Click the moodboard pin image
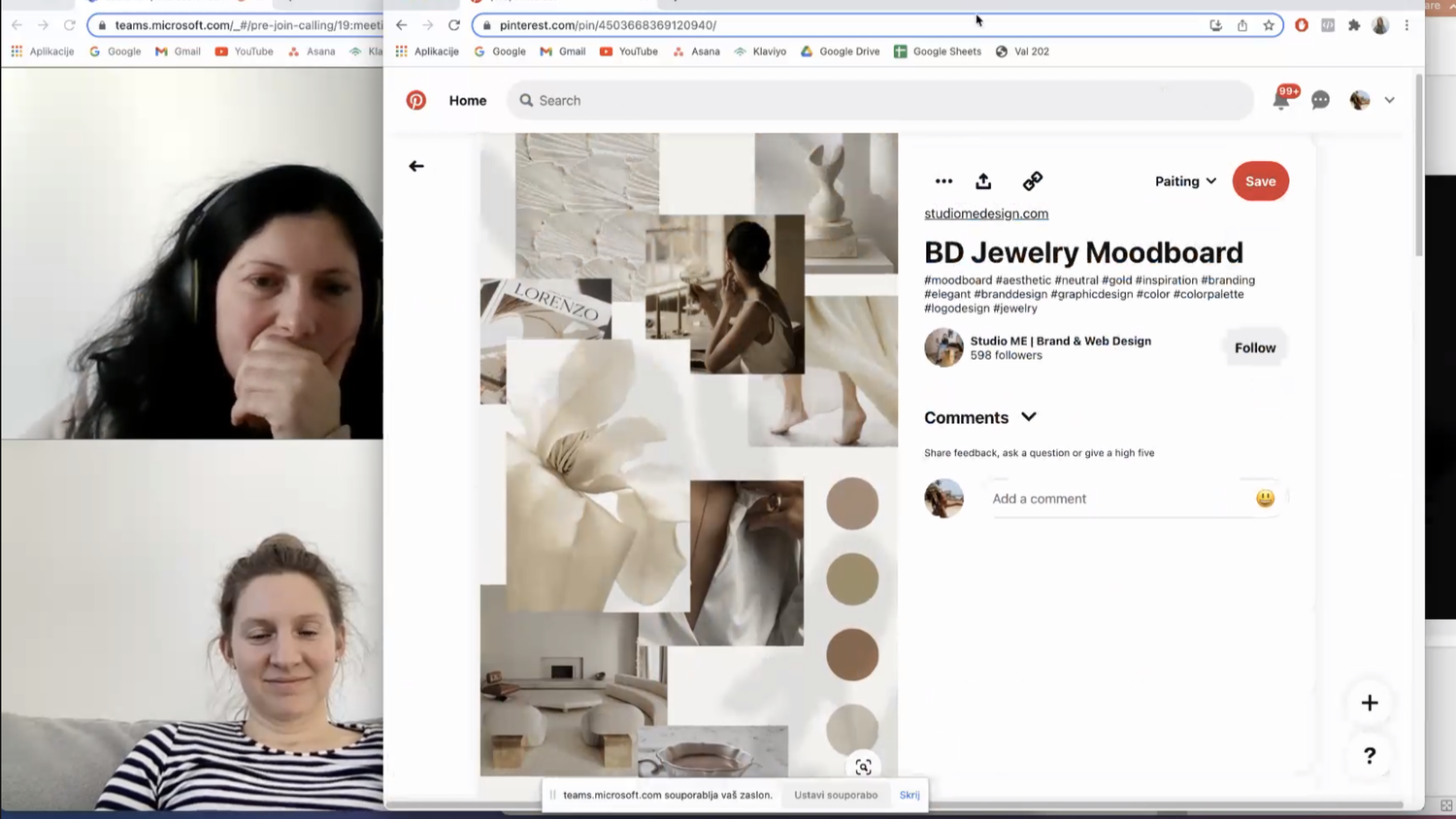This screenshot has height=819, width=1456. [x=689, y=454]
